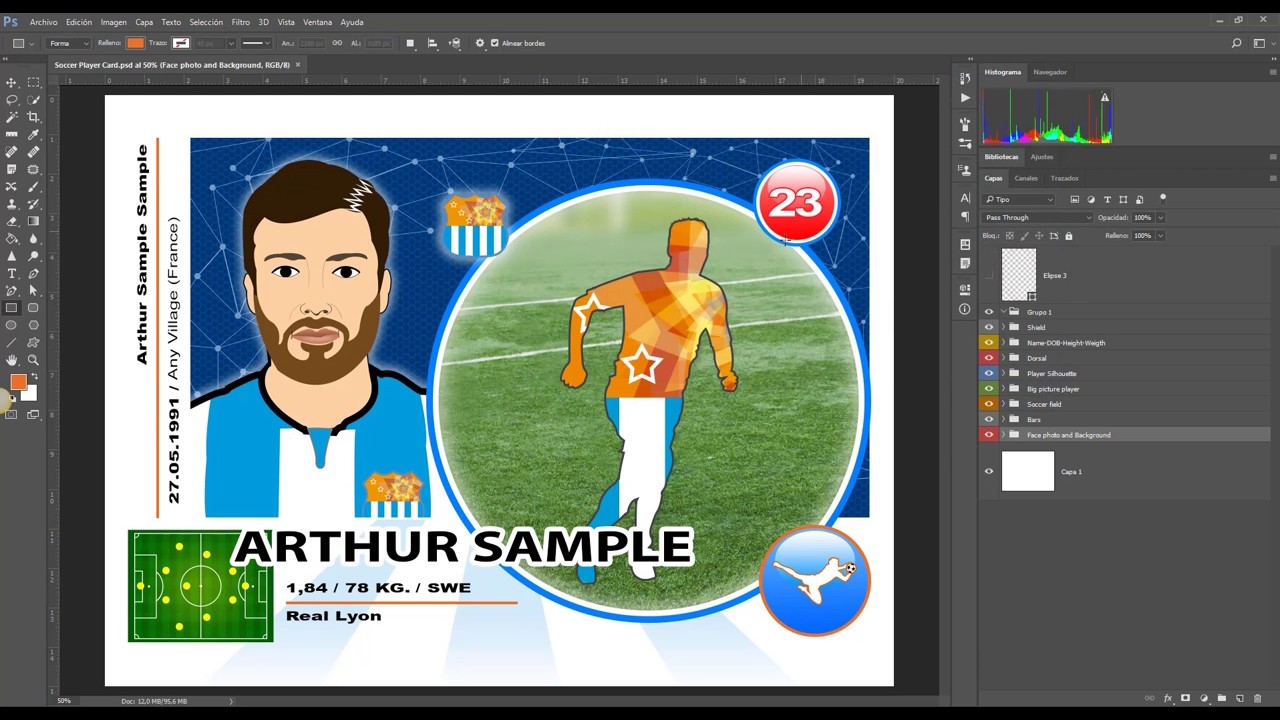The height and width of the screenshot is (720, 1280).
Task: Open Pass Through blend mode dropdown
Action: pyautogui.click(x=1038, y=217)
